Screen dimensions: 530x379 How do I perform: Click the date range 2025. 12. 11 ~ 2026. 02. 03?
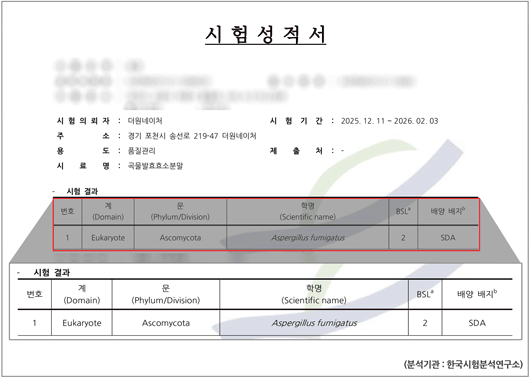point(389,121)
